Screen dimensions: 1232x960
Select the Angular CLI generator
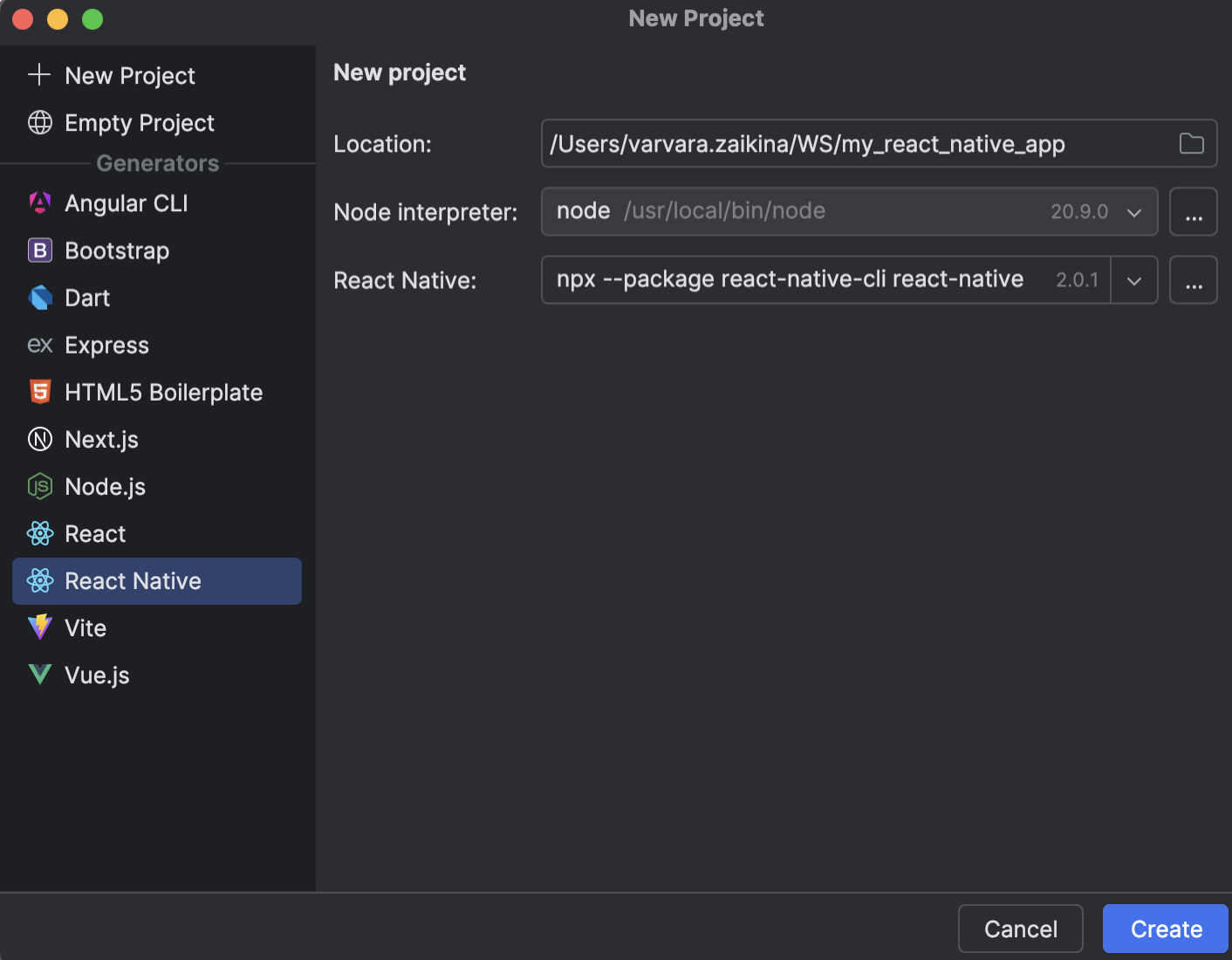click(x=126, y=202)
